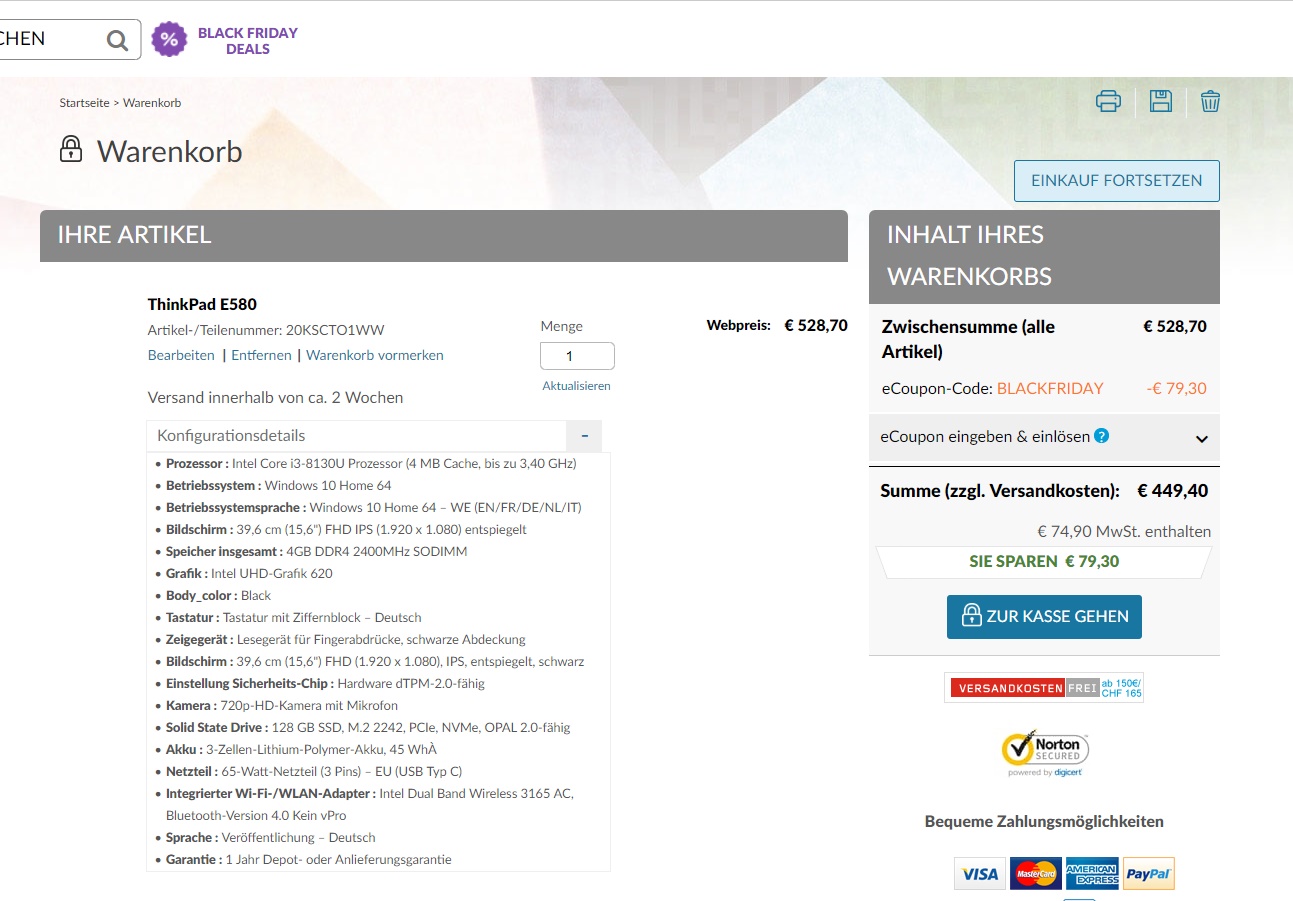Click the print cart icon
The width and height of the screenshot is (1293, 901).
(x=1108, y=101)
